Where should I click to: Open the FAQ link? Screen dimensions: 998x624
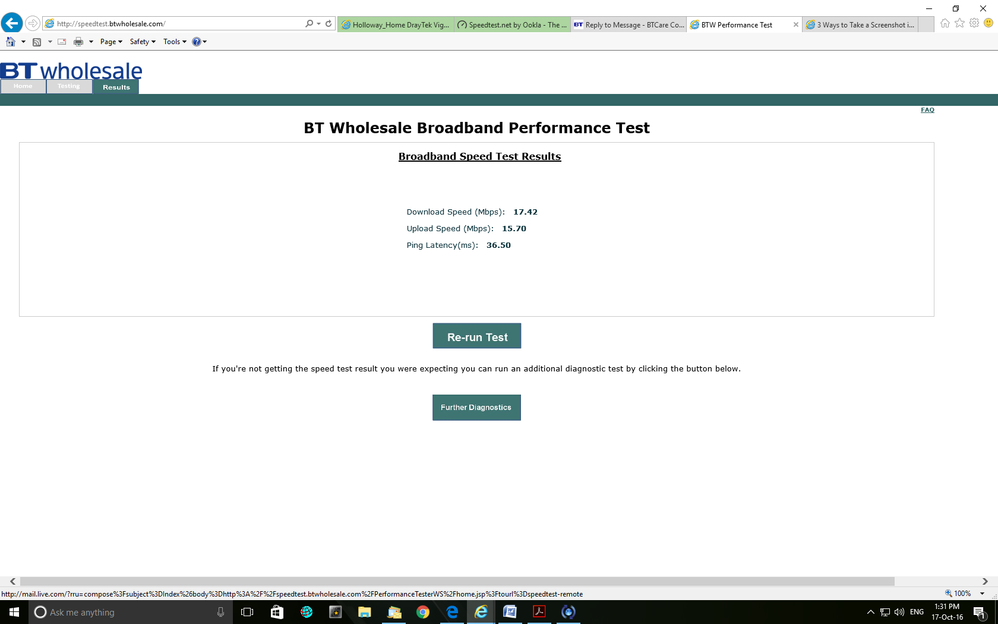pos(927,110)
